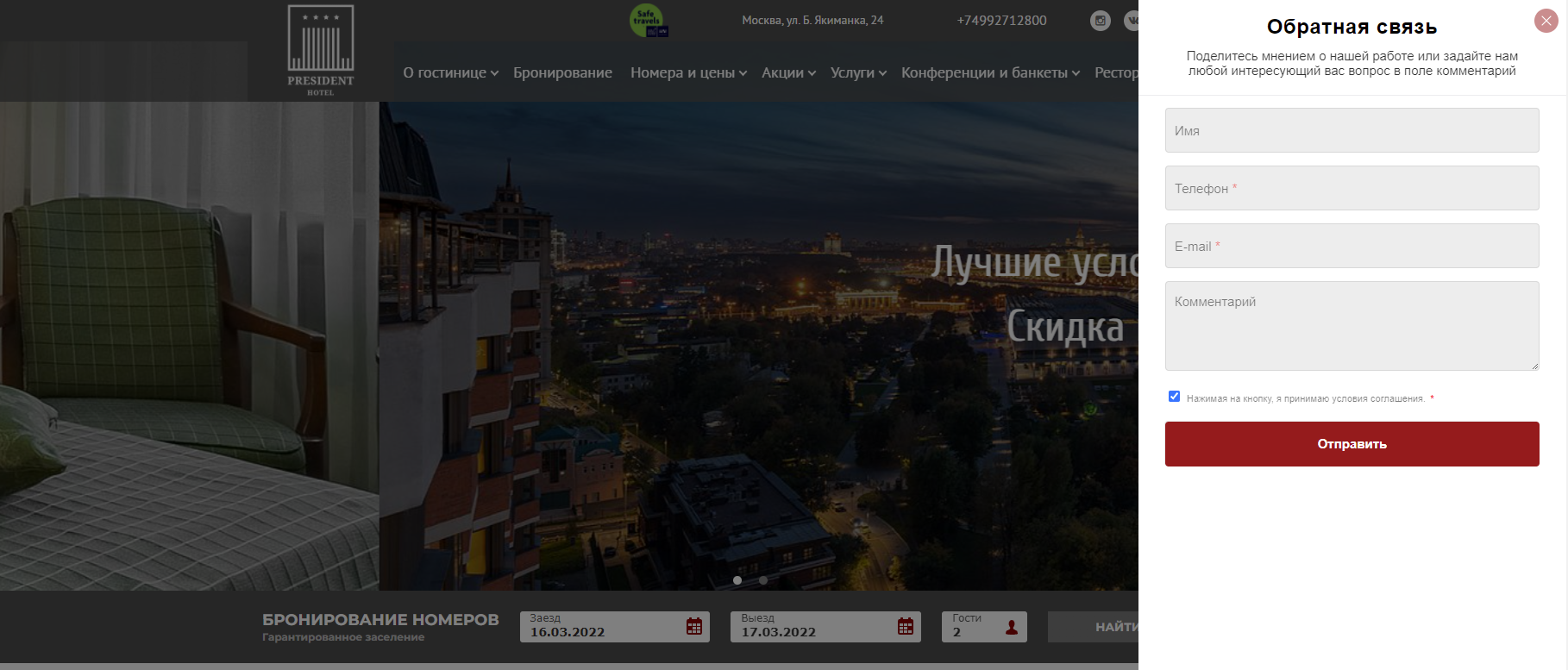Close the Обратная связь feedback panel
This screenshot has width=1568, height=670.
click(1546, 21)
